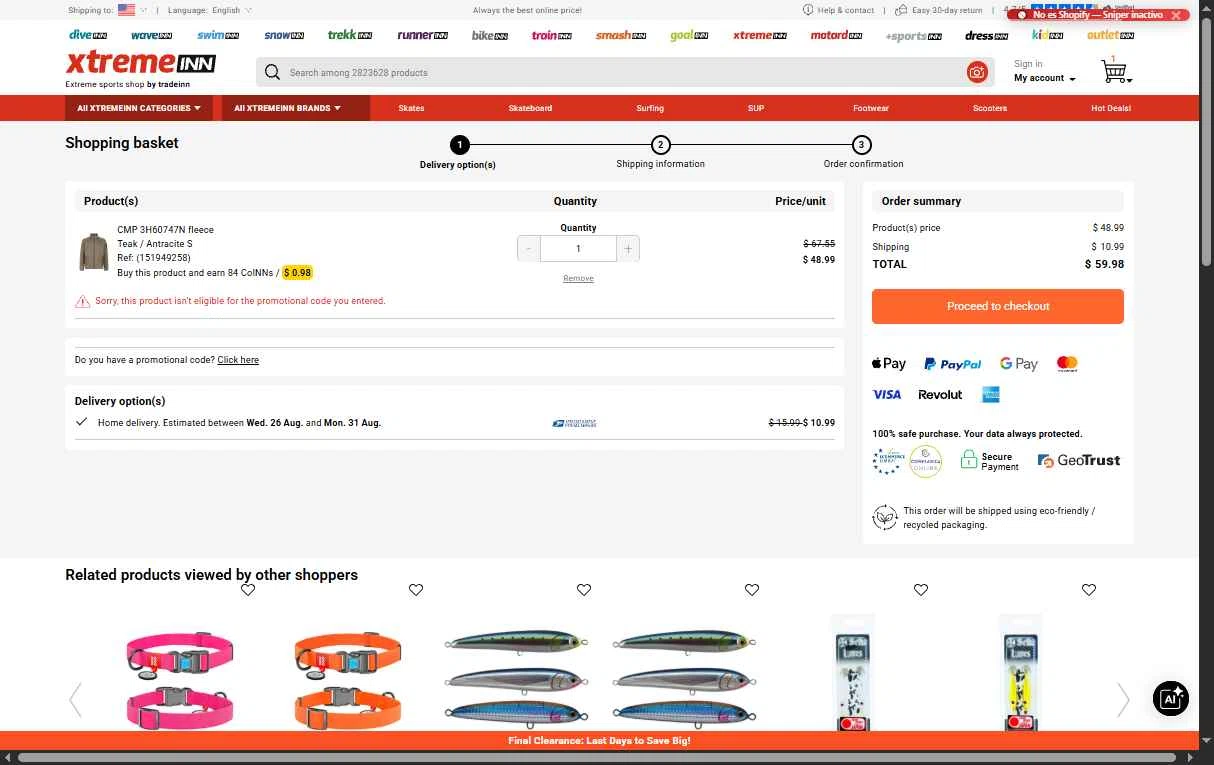
Task: Click the horizontal page scrollbar
Action: tap(599, 757)
